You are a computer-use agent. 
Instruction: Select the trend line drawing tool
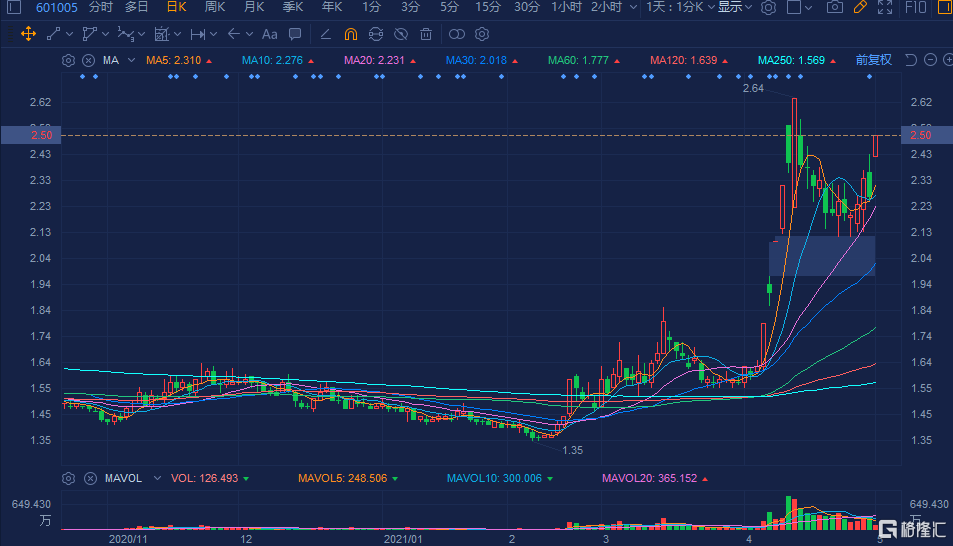pos(53,34)
